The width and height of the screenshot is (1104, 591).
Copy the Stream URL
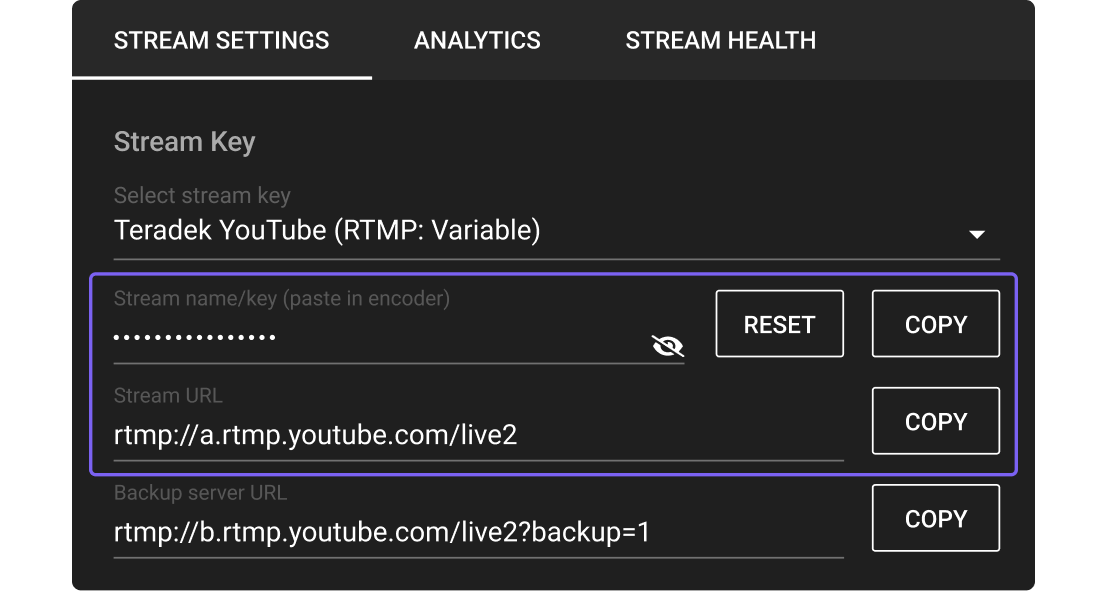click(x=935, y=421)
